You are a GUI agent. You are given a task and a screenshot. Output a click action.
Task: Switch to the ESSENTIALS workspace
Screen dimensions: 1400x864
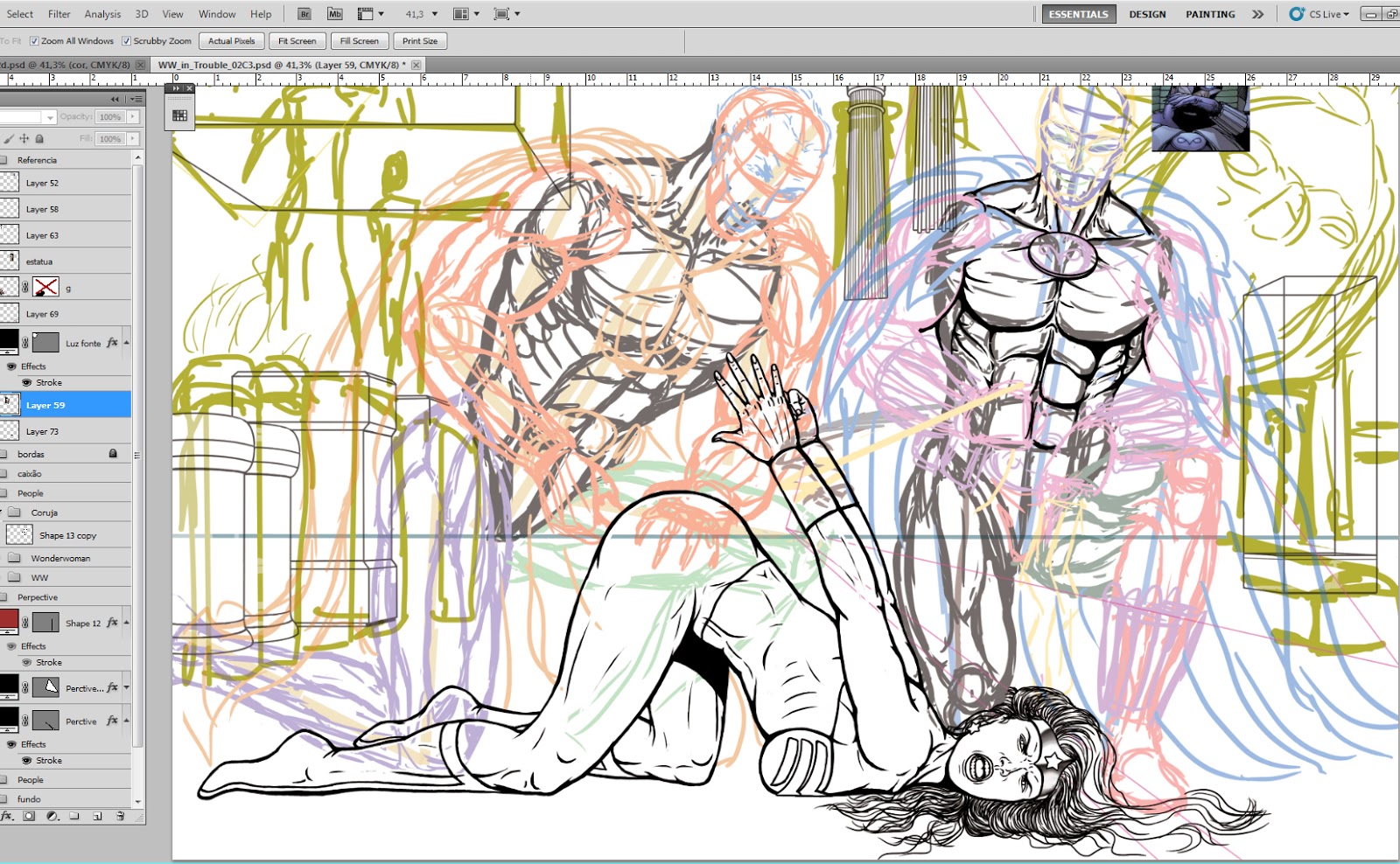point(1078,14)
